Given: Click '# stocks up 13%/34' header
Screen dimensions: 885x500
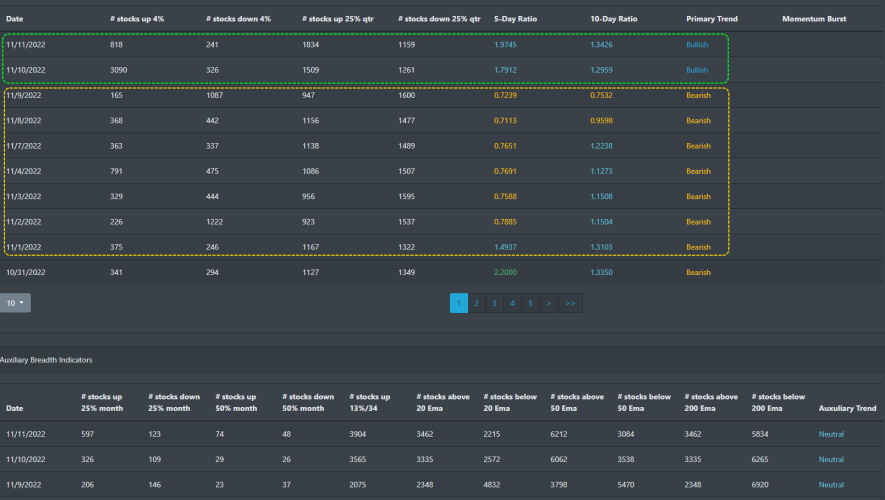Looking at the screenshot, I should coord(370,402).
